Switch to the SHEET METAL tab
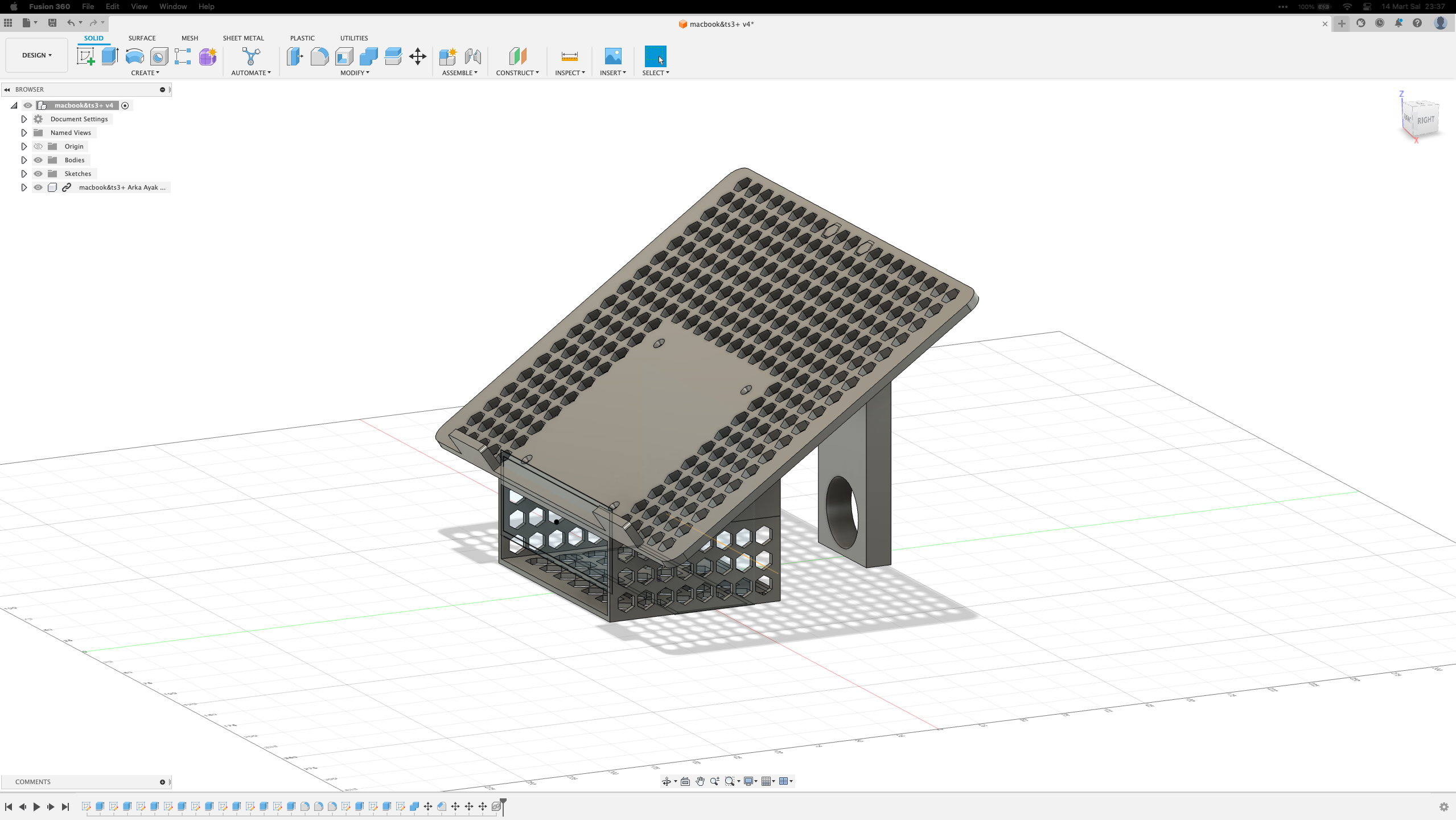Viewport: 1456px width, 820px height. pos(243,38)
